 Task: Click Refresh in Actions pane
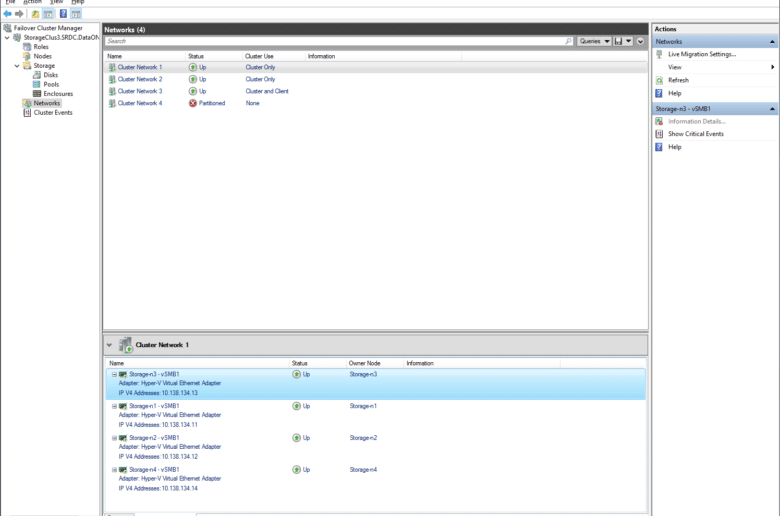(678, 80)
